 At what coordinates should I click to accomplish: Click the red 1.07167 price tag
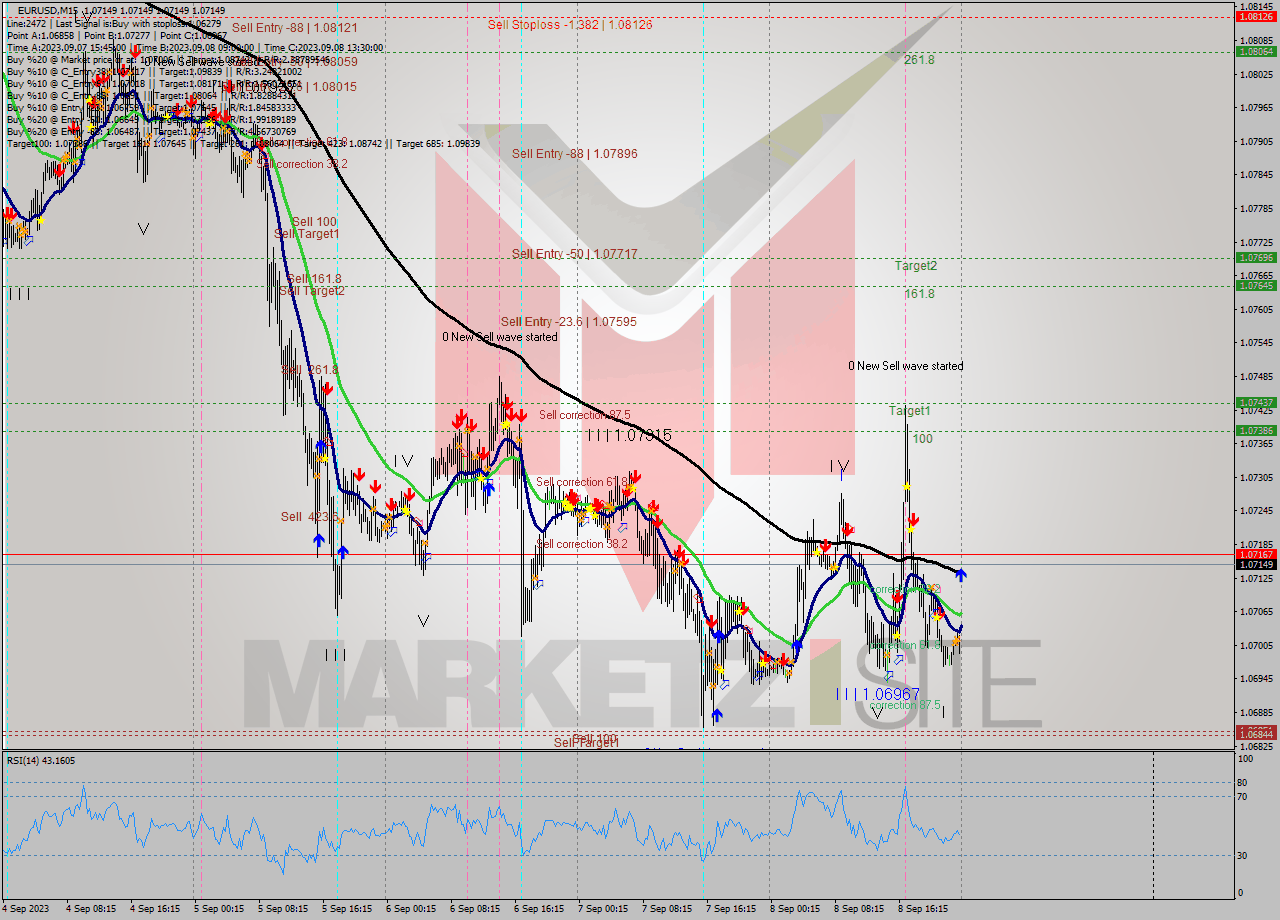click(1255, 554)
